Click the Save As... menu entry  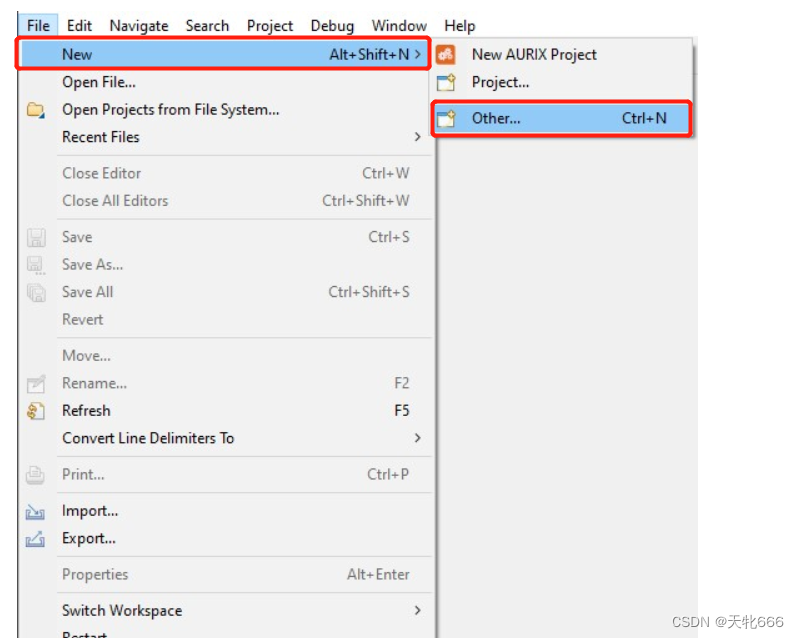point(226,264)
